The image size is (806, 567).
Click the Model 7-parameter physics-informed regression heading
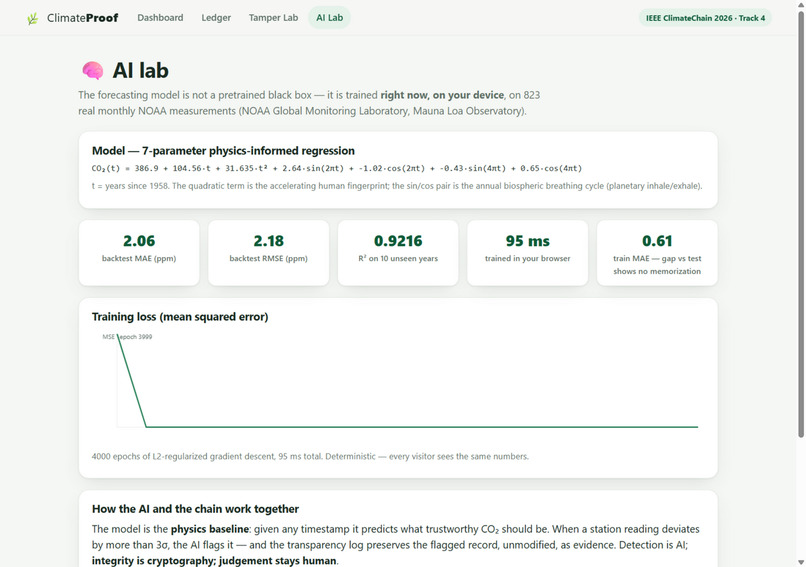coord(223,151)
